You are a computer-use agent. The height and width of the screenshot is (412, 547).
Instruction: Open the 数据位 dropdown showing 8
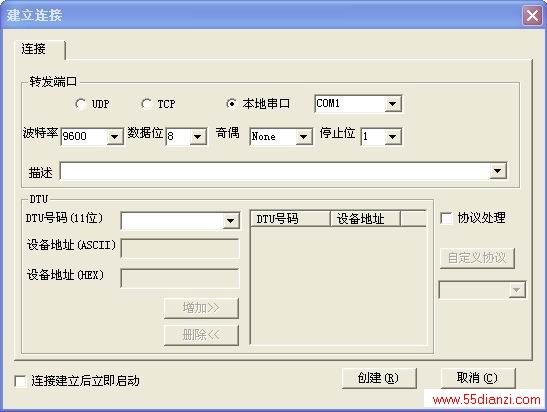pos(198,136)
